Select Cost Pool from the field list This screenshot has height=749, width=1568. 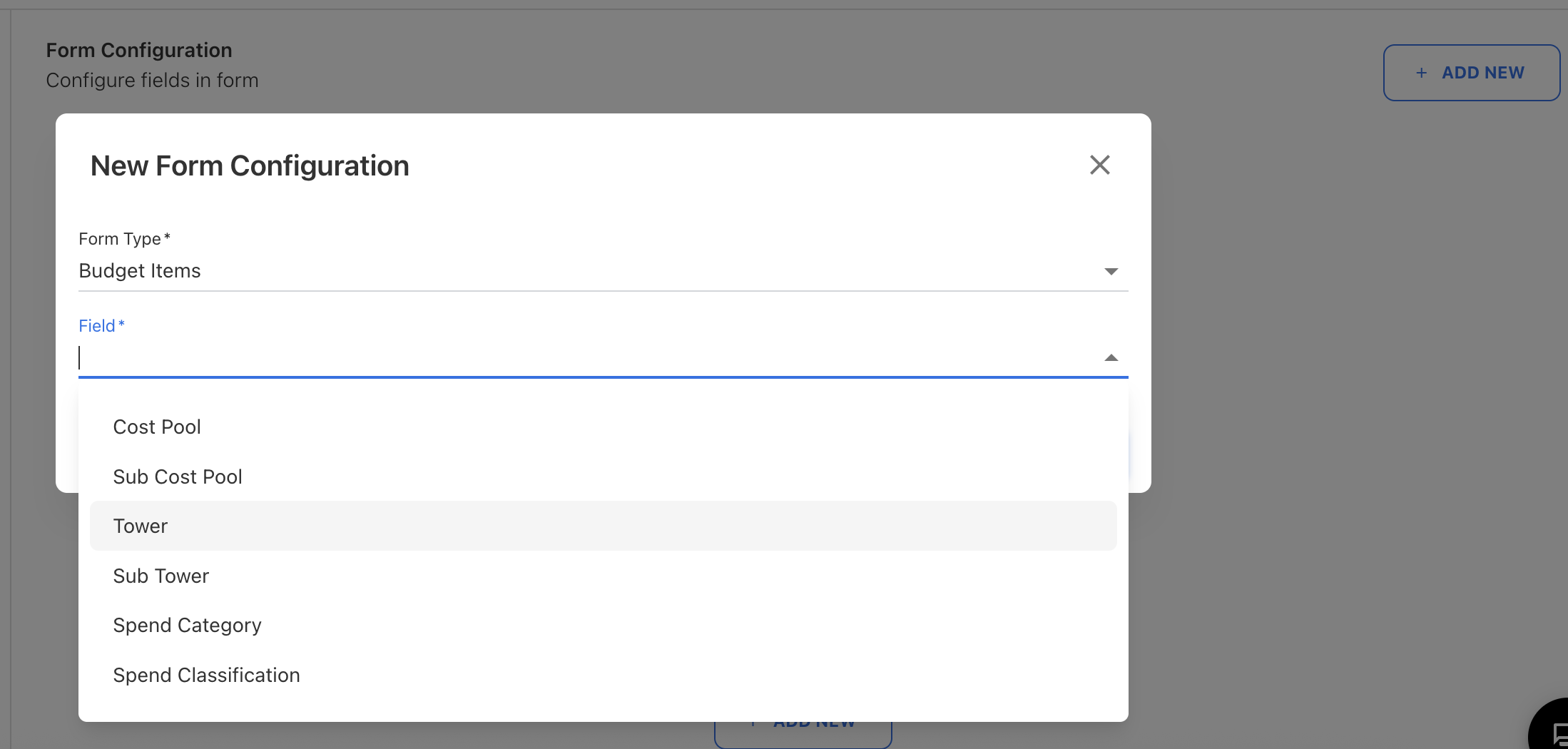(157, 427)
